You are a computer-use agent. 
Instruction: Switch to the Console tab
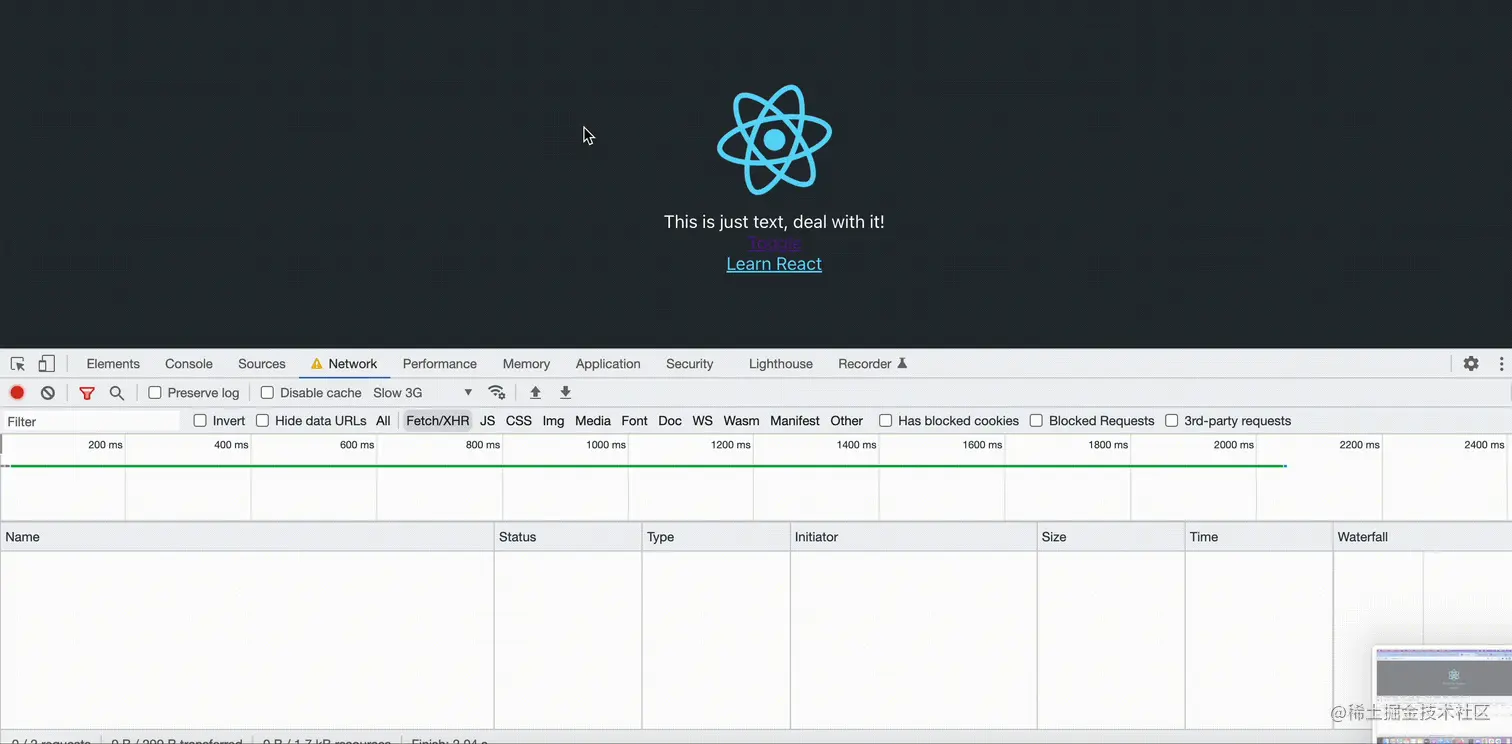189,364
